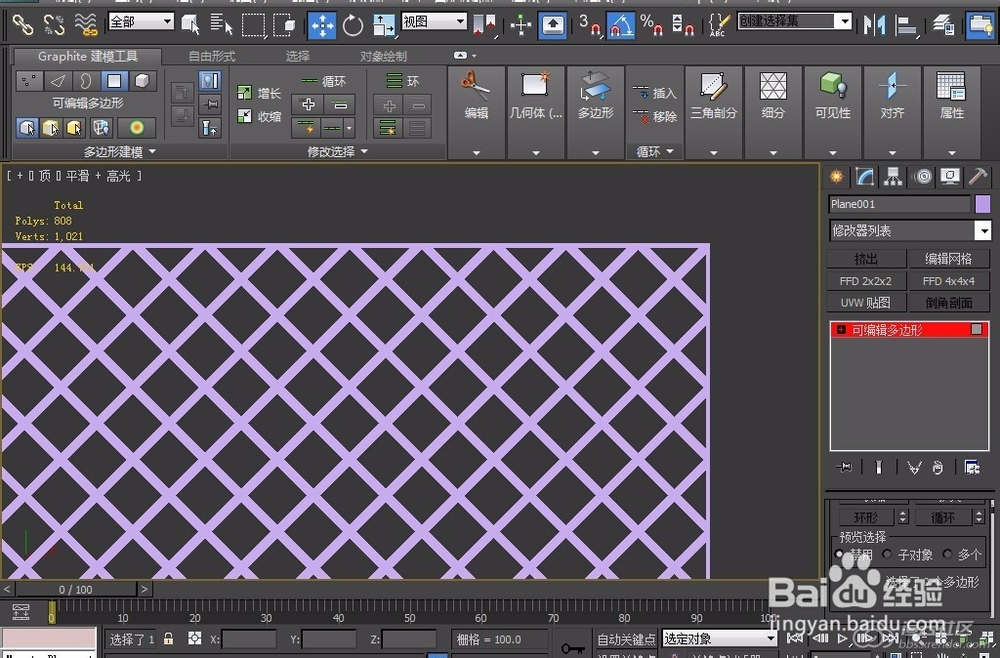Open the 对象绘制 ribbon tab
This screenshot has width=1000, height=658.
point(383,56)
